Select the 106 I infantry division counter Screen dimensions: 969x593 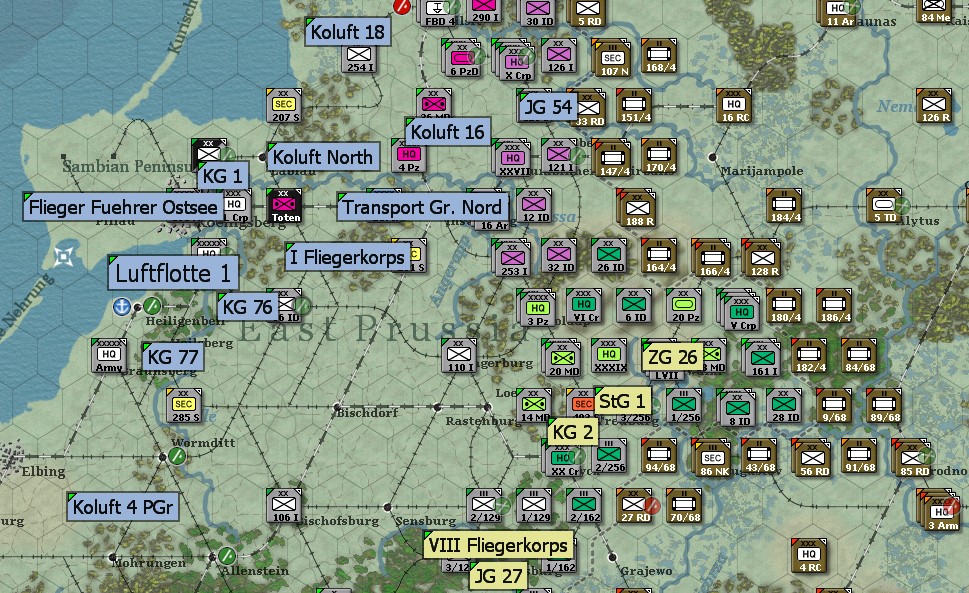tap(284, 506)
